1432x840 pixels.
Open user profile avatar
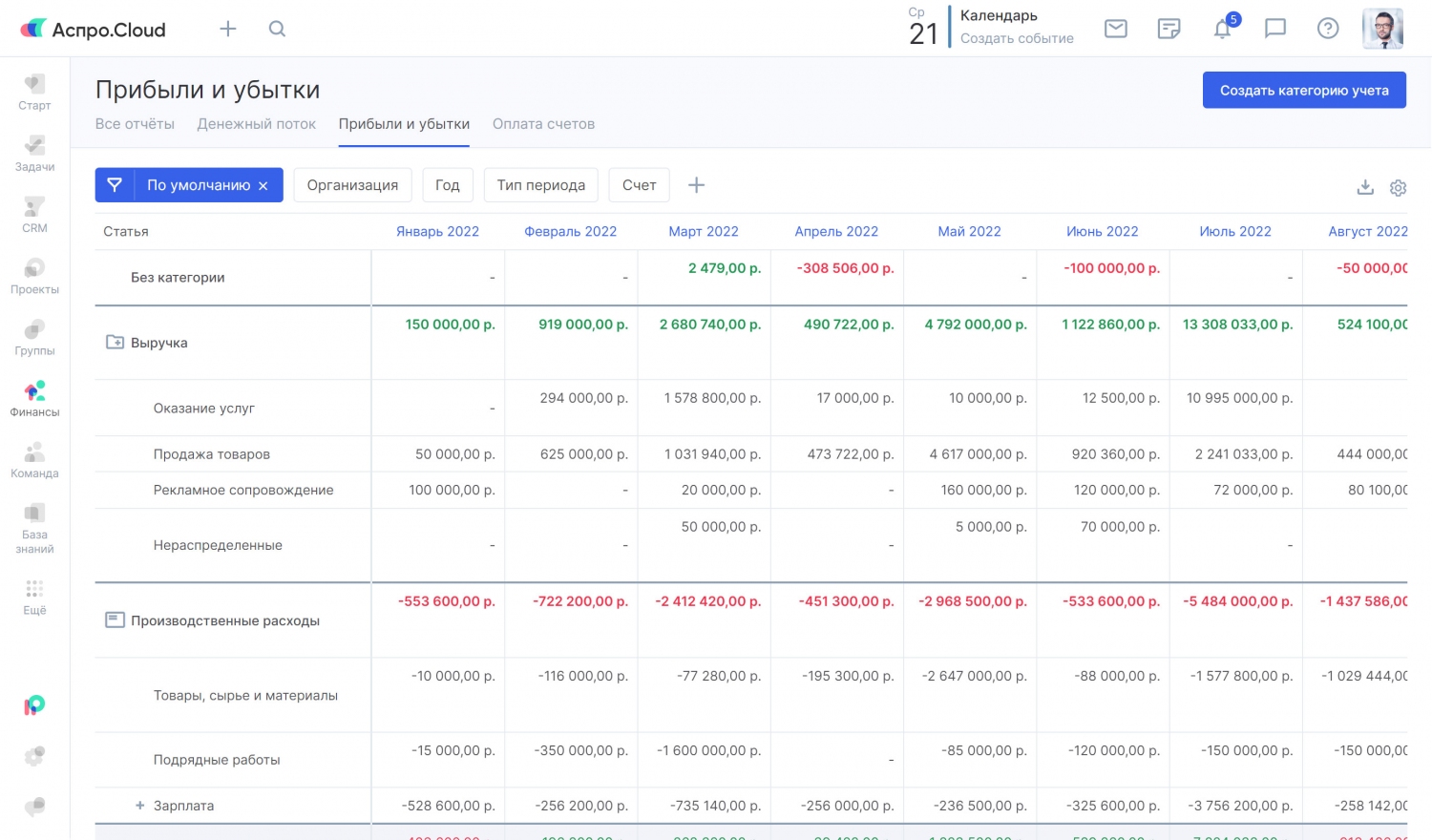pyautogui.click(x=1382, y=29)
